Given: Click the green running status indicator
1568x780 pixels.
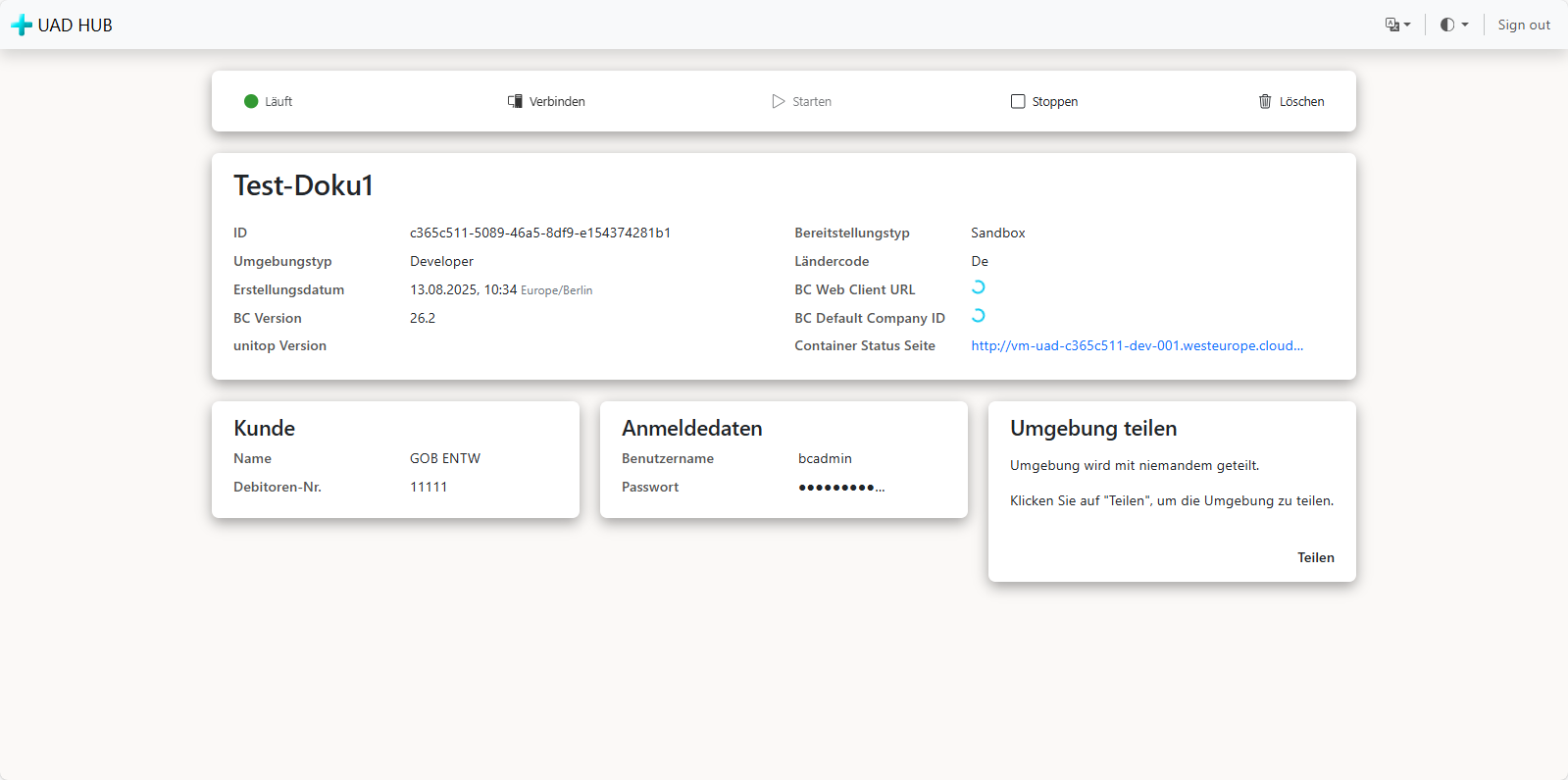Looking at the screenshot, I should click(251, 101).
